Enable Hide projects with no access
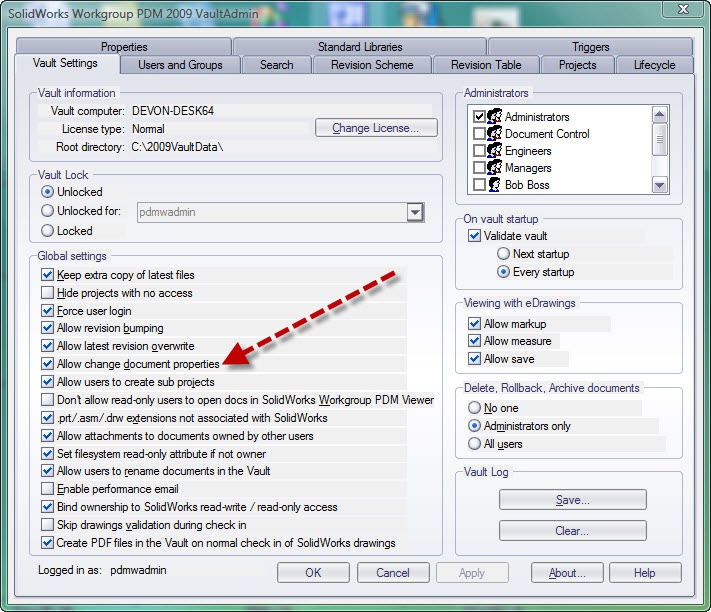711x612 pixels. click(47, 293)
